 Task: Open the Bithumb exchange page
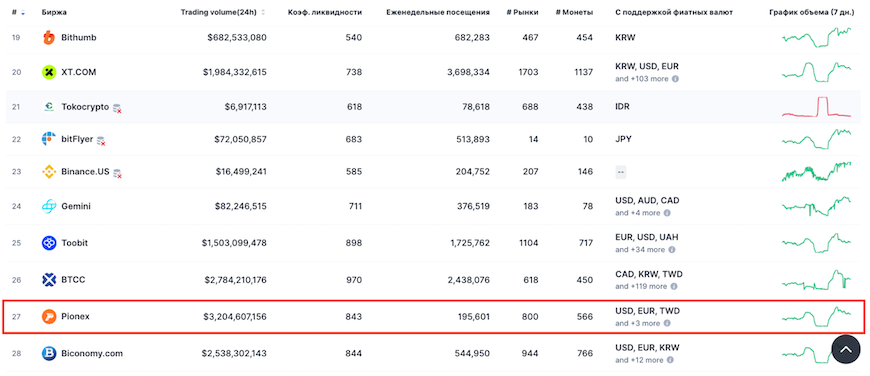pyautogui.click(x=79, y=38)
